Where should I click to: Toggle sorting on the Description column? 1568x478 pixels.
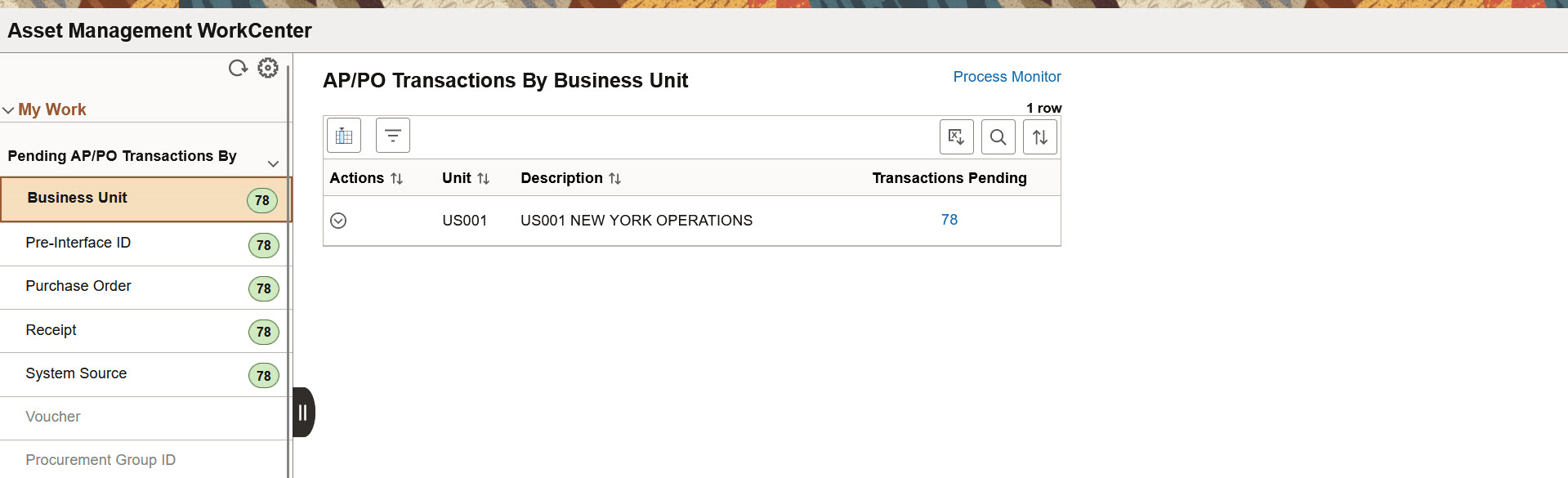[615, 177]
